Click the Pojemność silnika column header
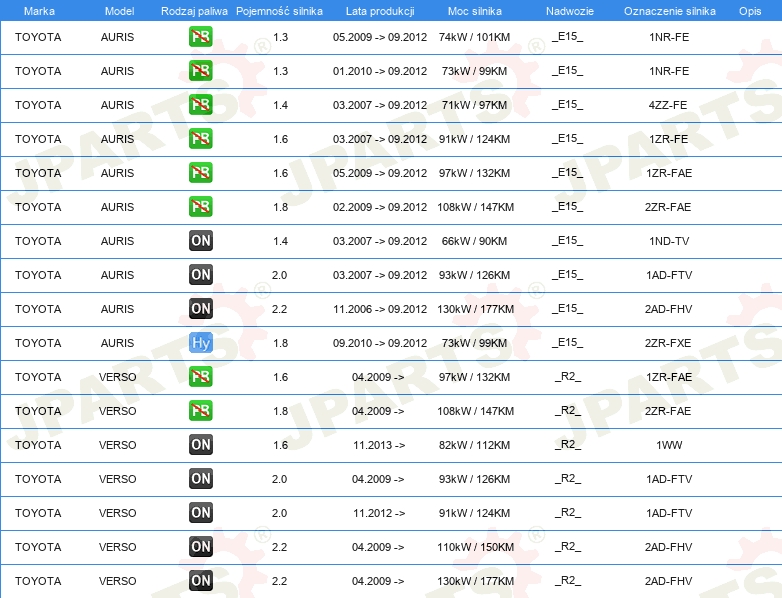The height and width of the screenshot is (598, 782). click(279, 11)
